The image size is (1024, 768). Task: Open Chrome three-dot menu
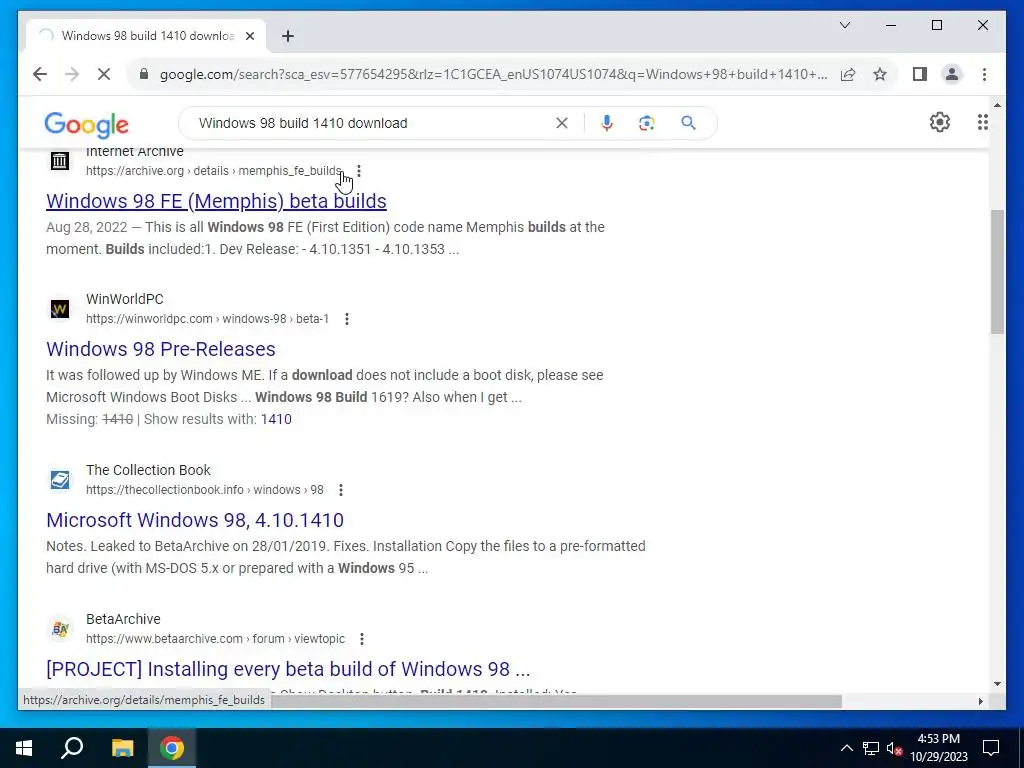[x=984, y=74]
